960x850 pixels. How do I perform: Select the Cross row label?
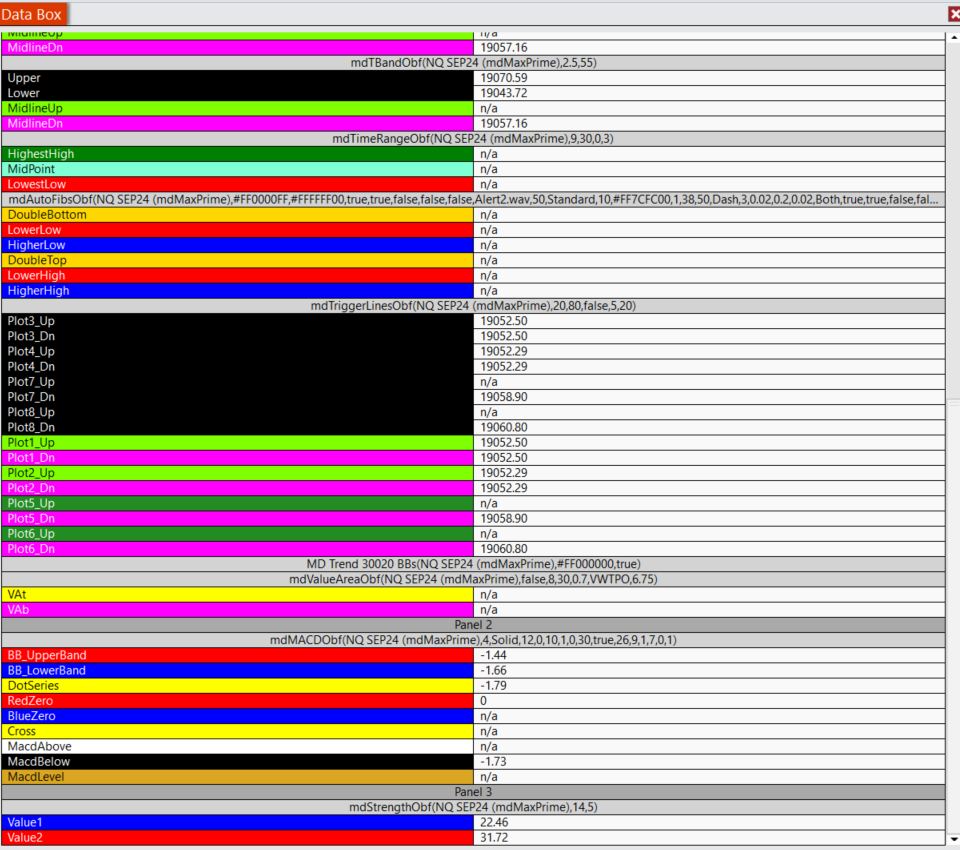pos(238,731)
